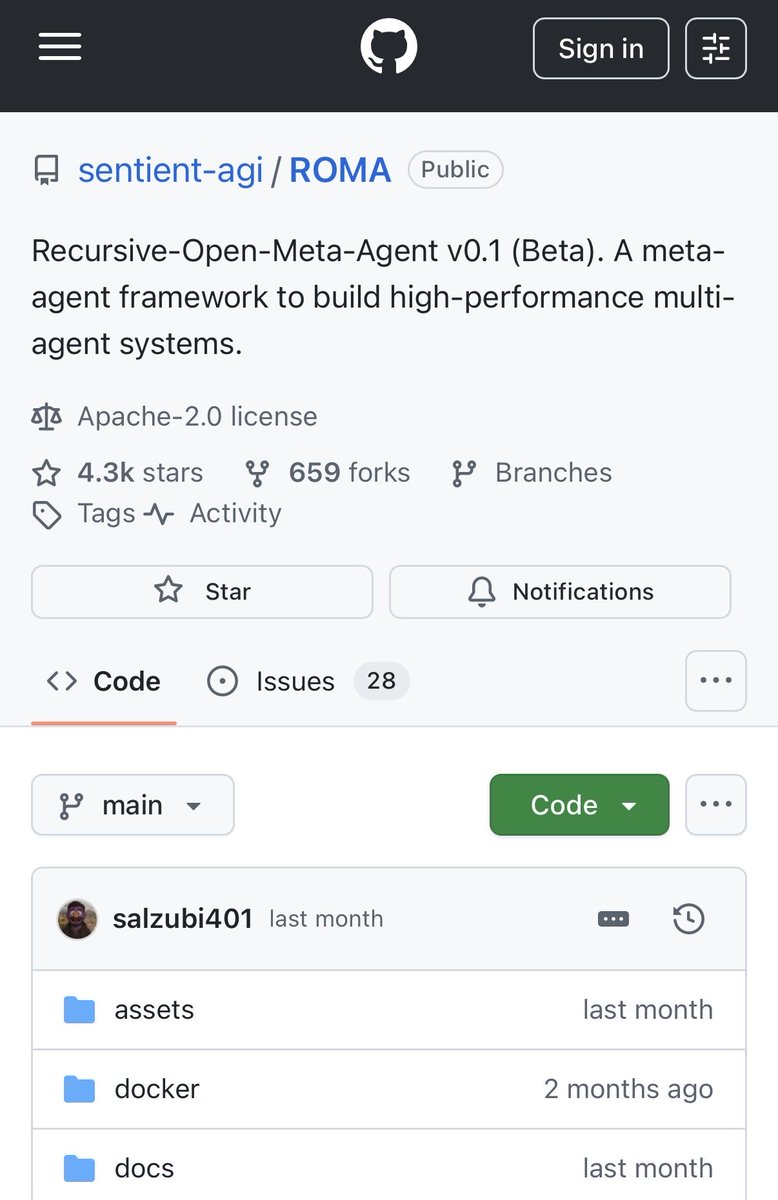Open the docs folder

(144, 1168)
